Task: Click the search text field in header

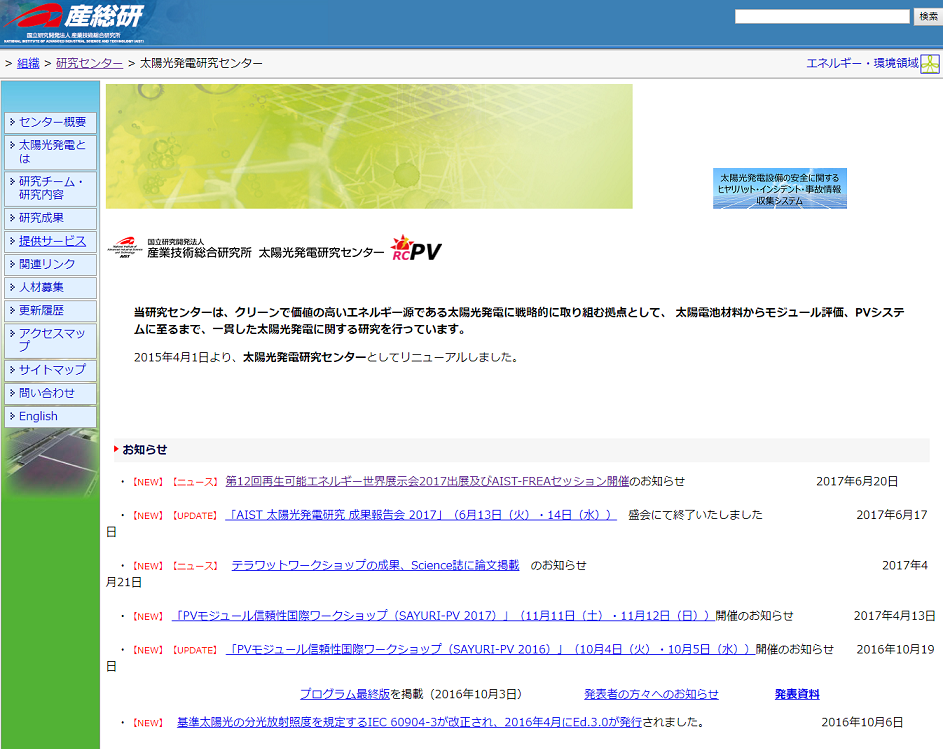Action: coord(822,17)
